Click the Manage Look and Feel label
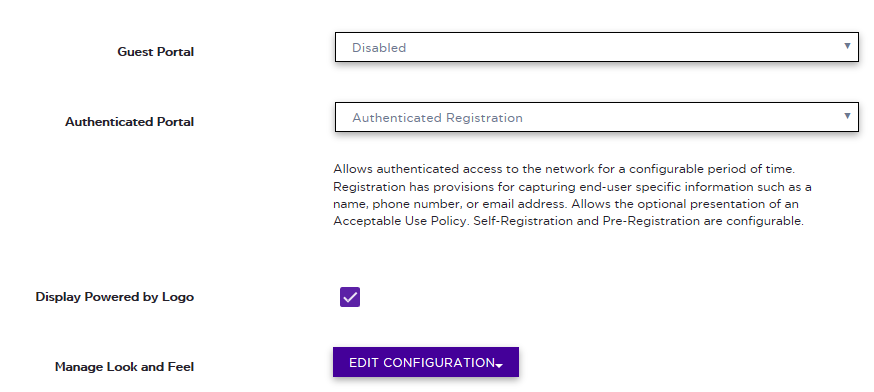 point(124,367)
